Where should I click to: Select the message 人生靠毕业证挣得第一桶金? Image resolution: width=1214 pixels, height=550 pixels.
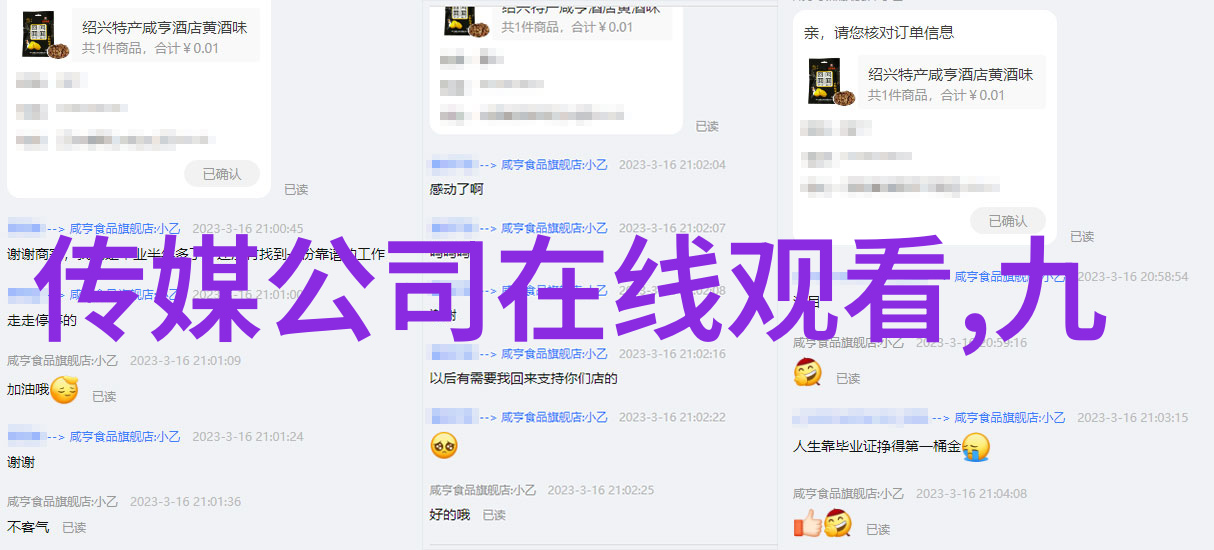click(x=877, y=447)
